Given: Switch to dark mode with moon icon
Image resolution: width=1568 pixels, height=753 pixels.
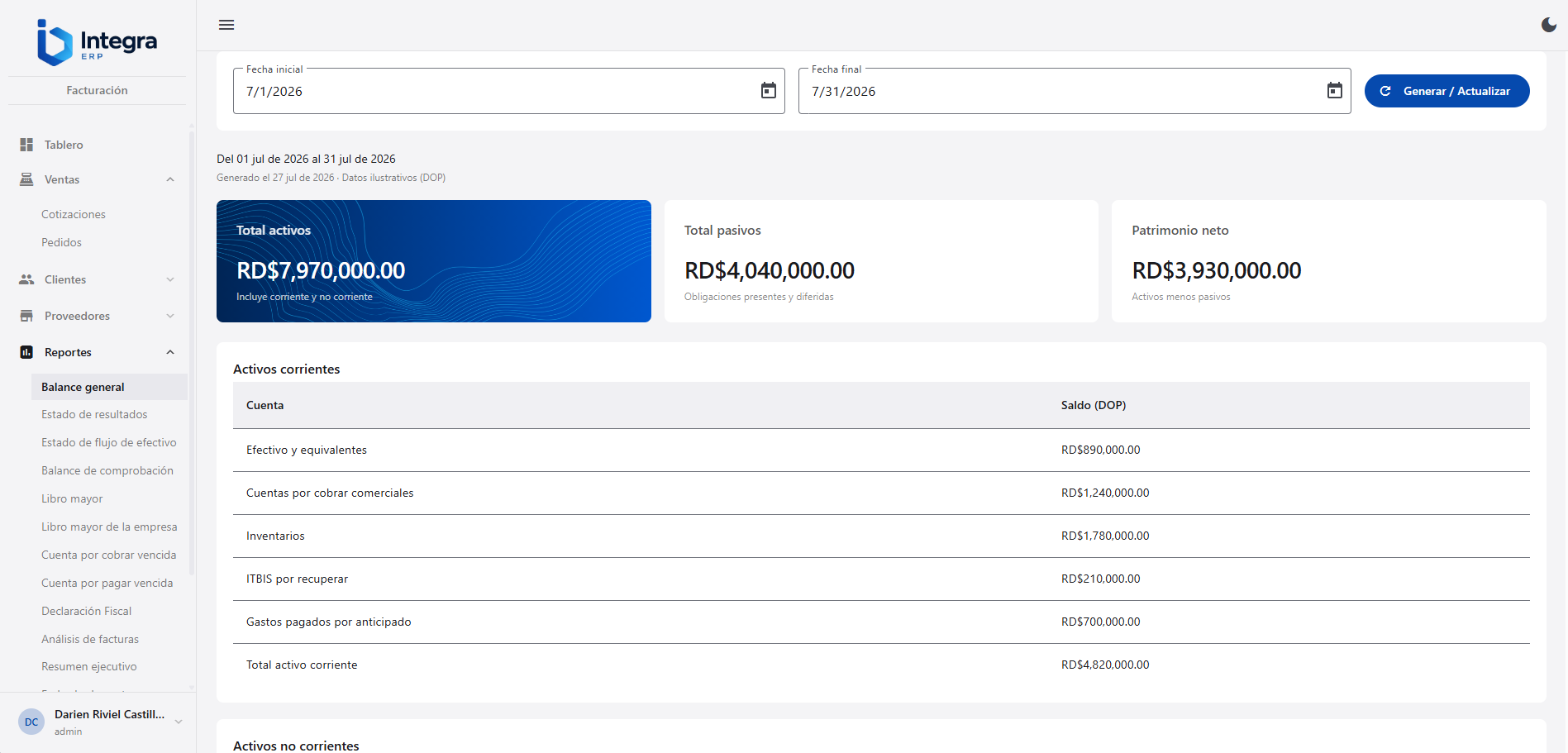Looking at the screenshot, I should pyautogui.click(x=1549, y=25).
